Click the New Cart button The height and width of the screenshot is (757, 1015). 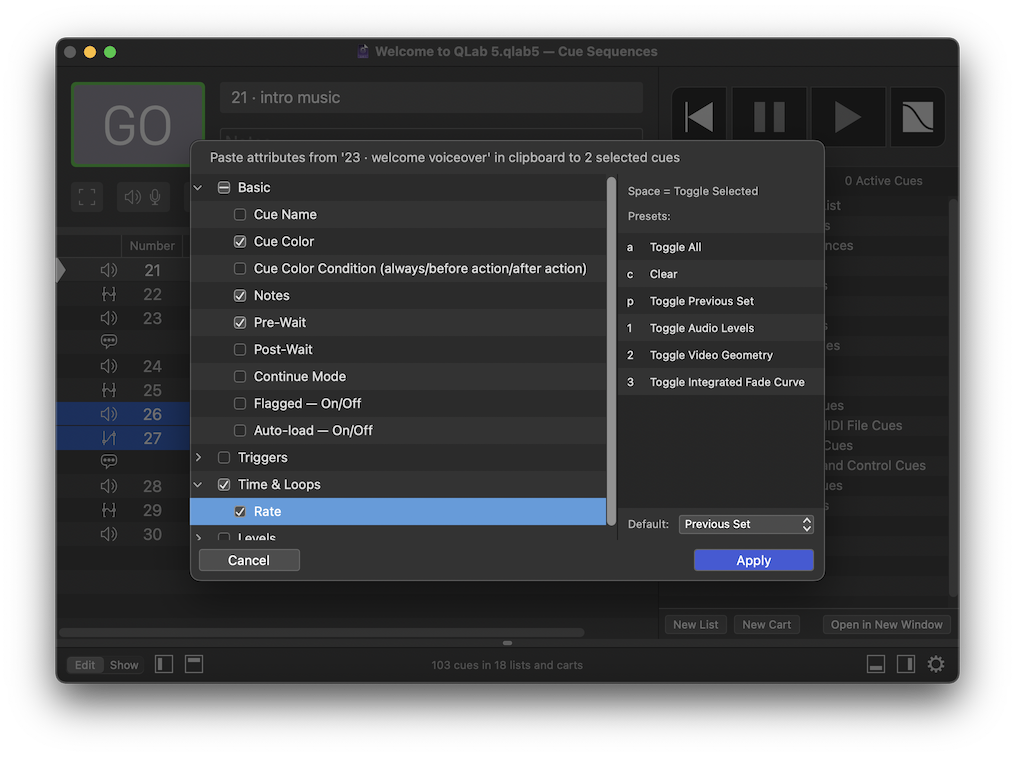(766, 623)
